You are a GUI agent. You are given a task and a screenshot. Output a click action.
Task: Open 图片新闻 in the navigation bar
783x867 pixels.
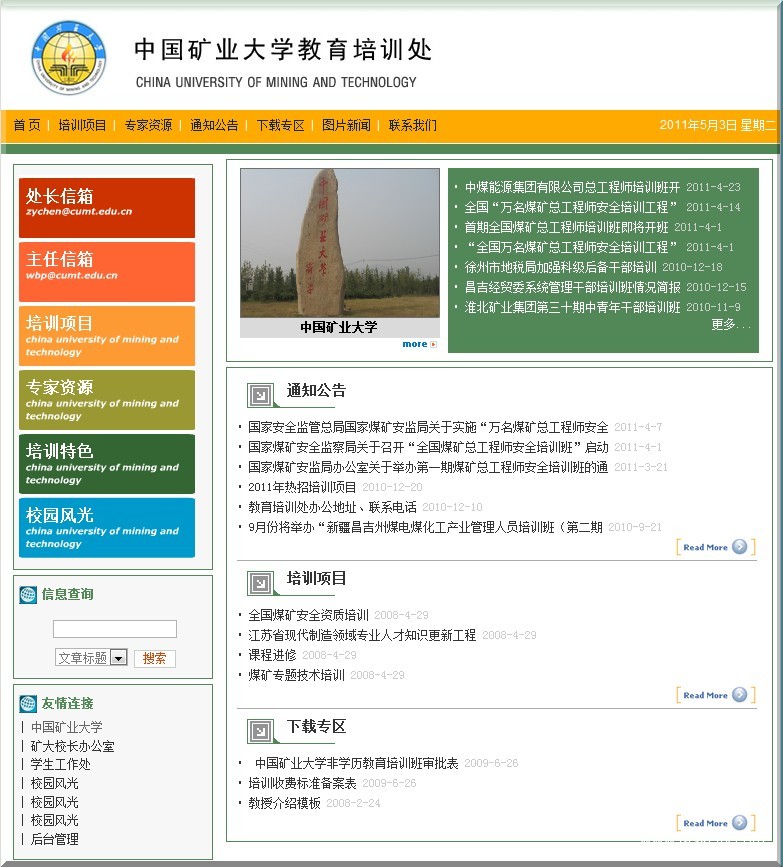pyautogui.click(x=346, y=126)
